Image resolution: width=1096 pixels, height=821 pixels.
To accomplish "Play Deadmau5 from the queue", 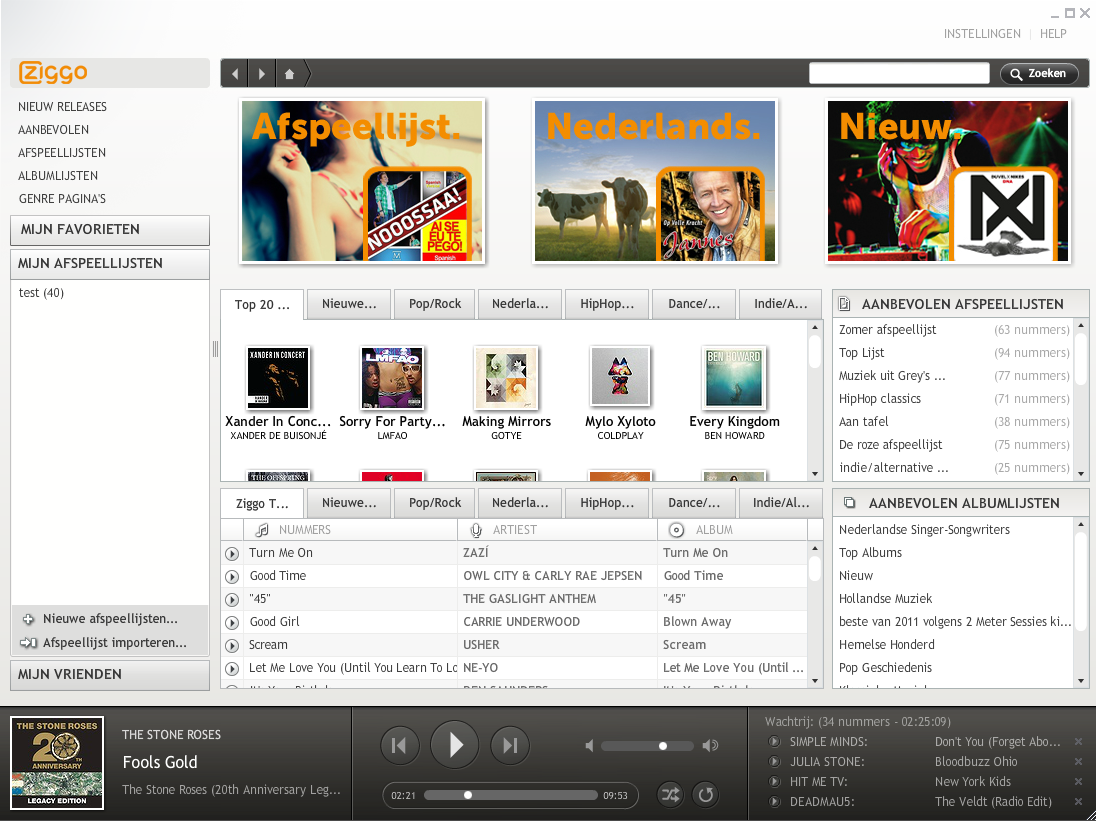I will pos(774,801).
